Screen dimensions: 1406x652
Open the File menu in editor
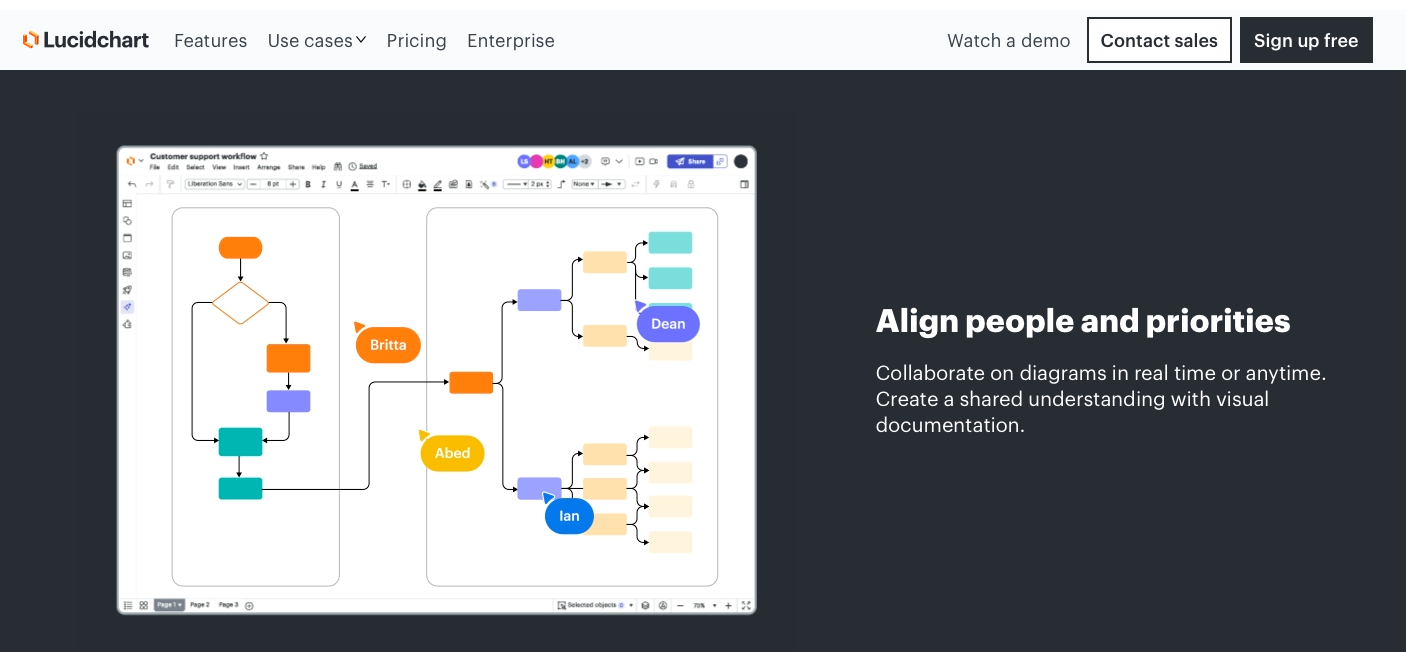pos(154,167)
